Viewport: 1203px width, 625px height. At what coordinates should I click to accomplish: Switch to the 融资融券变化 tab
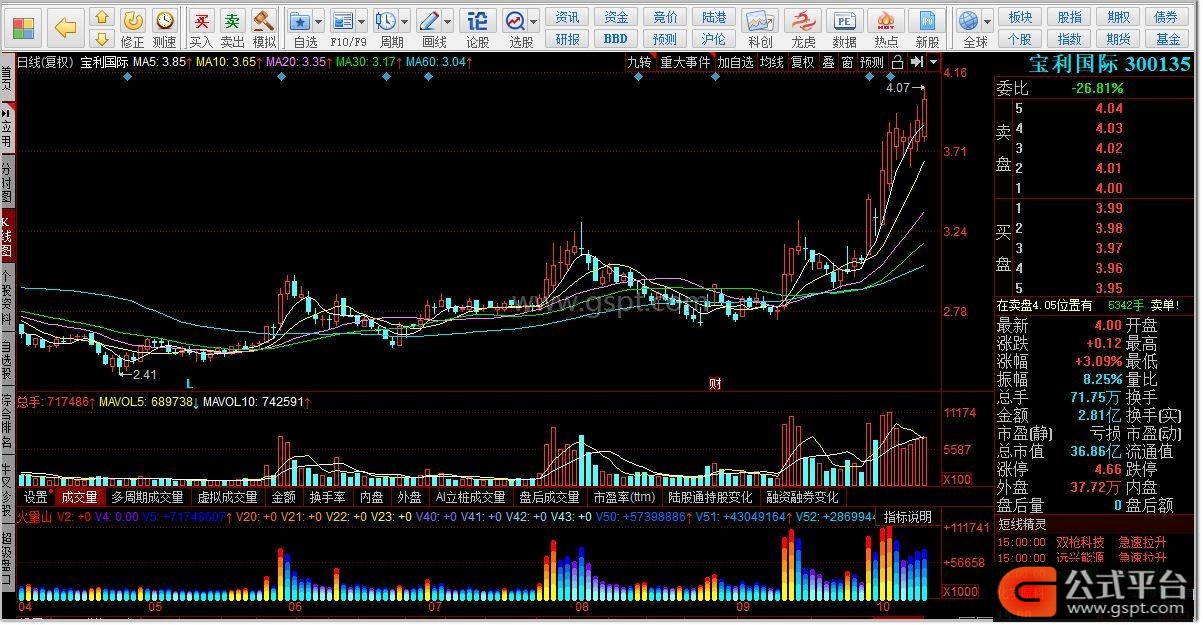[x=803, y=497]
